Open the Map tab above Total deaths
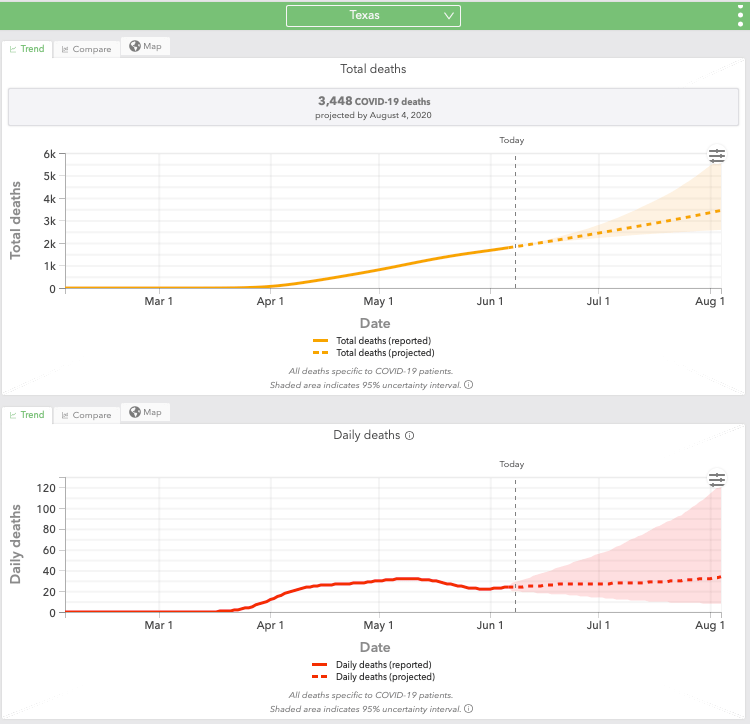750x724 pixels. tap(146, 47)
